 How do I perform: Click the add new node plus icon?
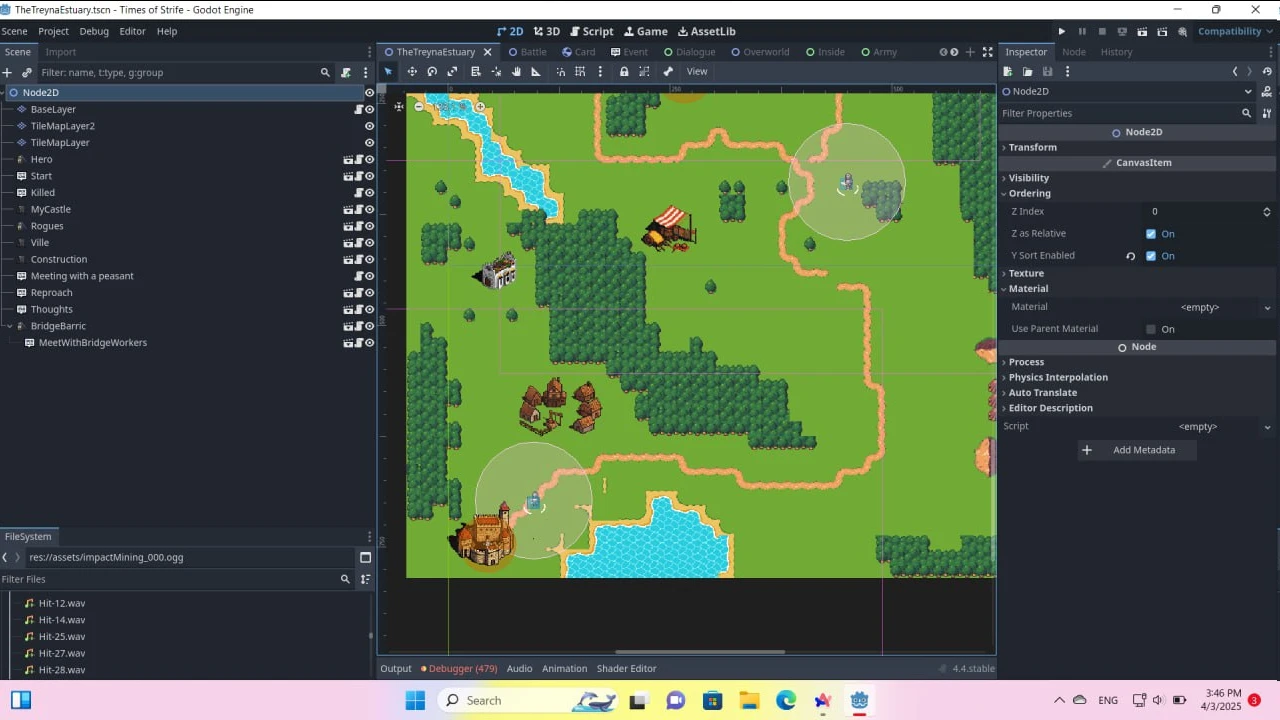(x=7, y=72)
